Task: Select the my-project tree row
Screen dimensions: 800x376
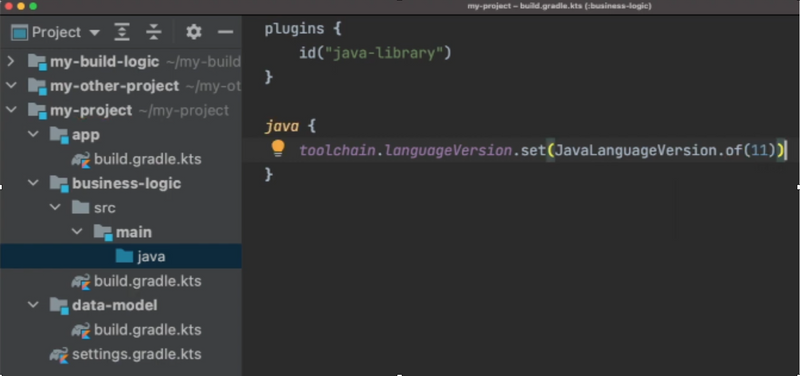Action: 121,110
